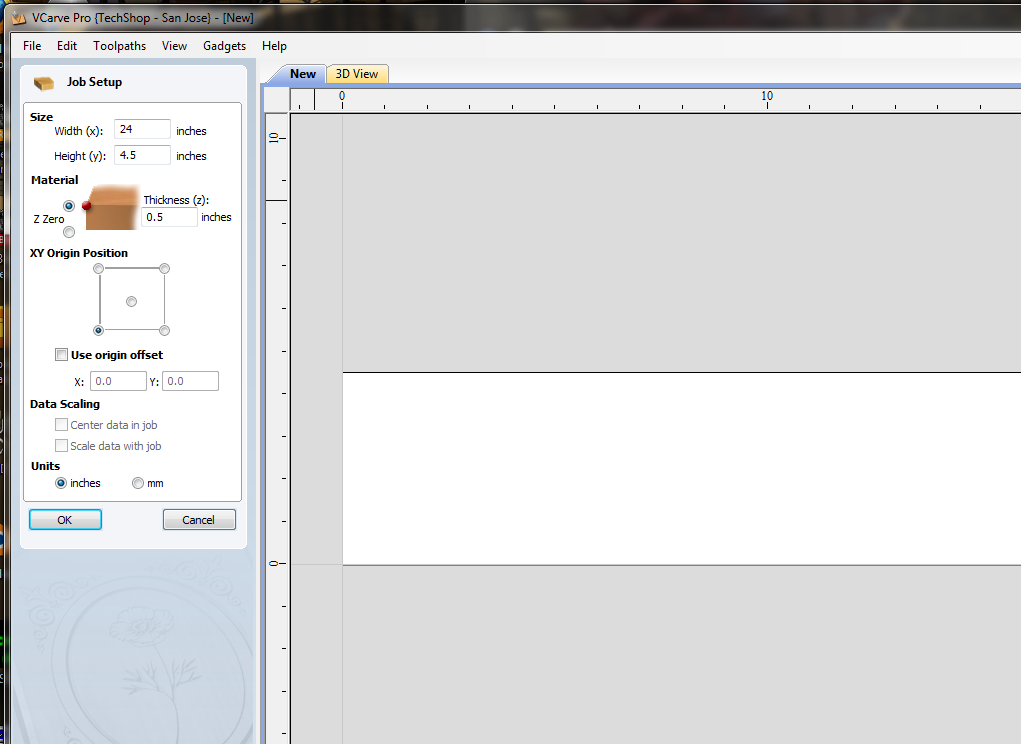
Task: Enable the Use origin offset checkbox
Action: (62, 355)
